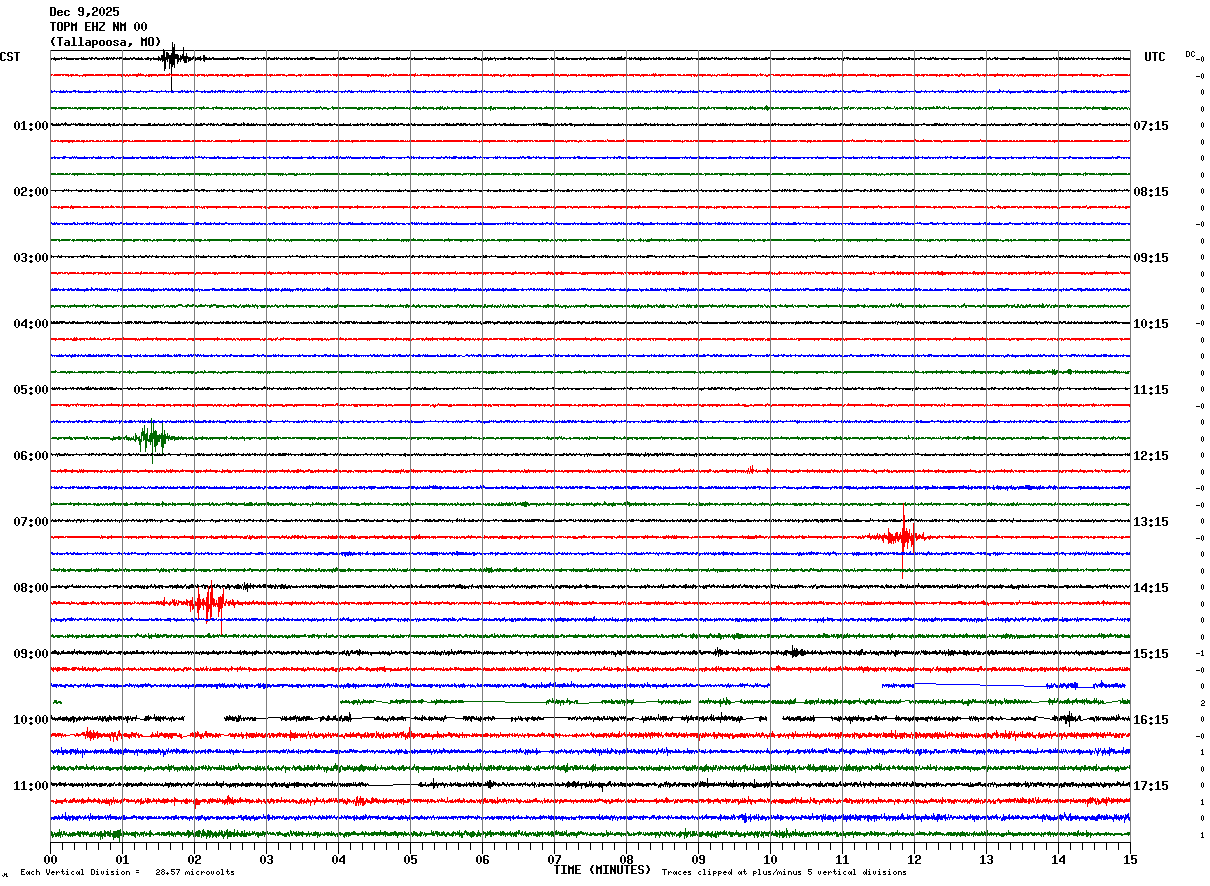Click the green seismic burst before 06:00
Image resolution: width=1210 pixels, height=886 pixels.
coord(153,438)
